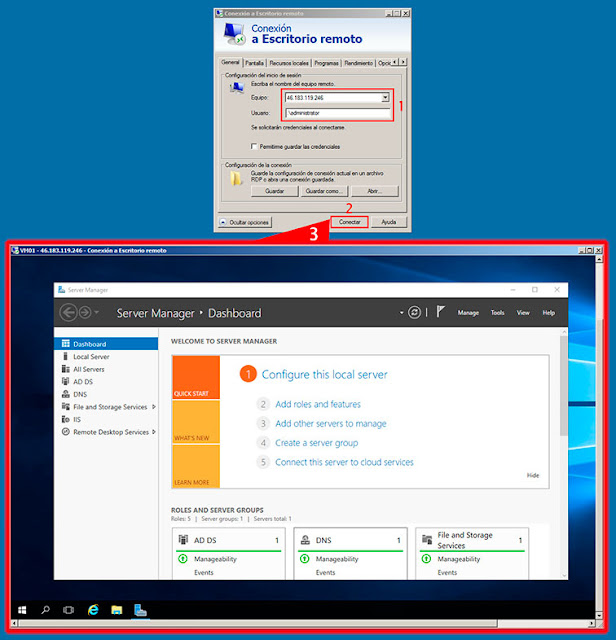Select the Learn More tile
Screen dimensions: 616x640
pyautogui.click(x=196, y=466)
